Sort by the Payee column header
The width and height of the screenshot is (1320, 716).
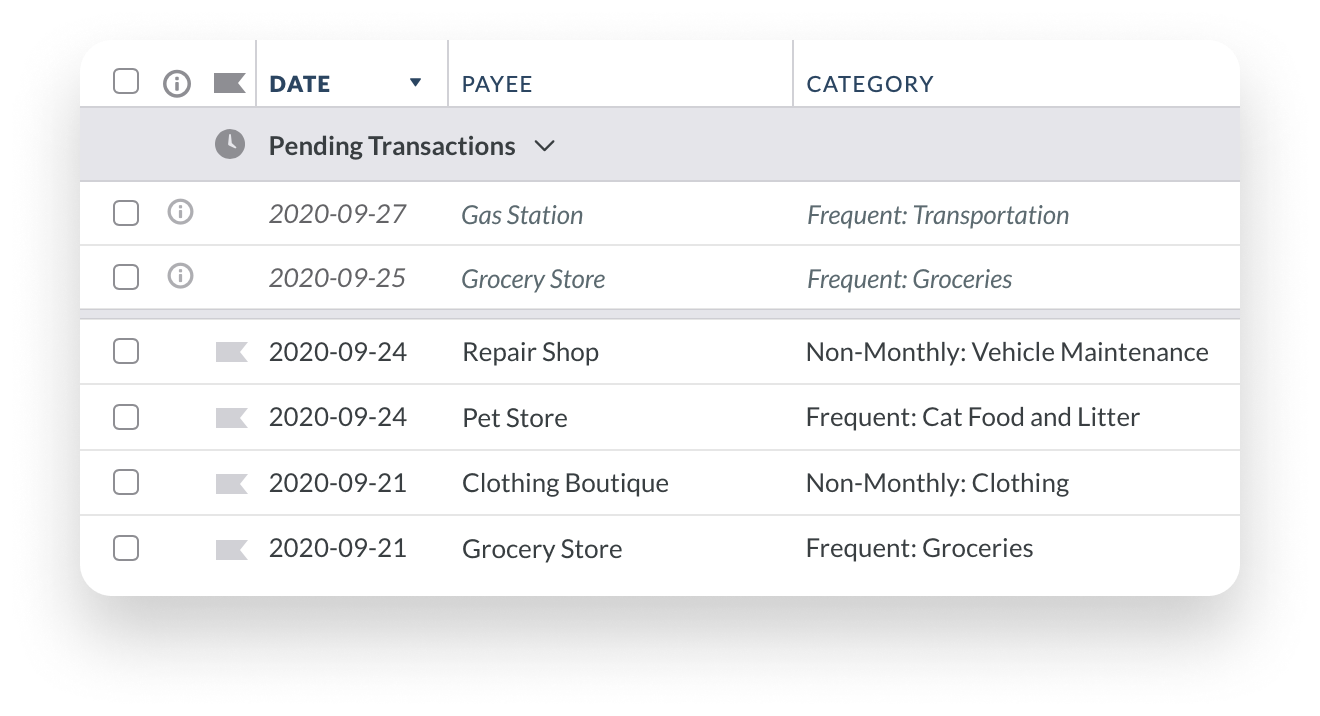tap(497, 85)
